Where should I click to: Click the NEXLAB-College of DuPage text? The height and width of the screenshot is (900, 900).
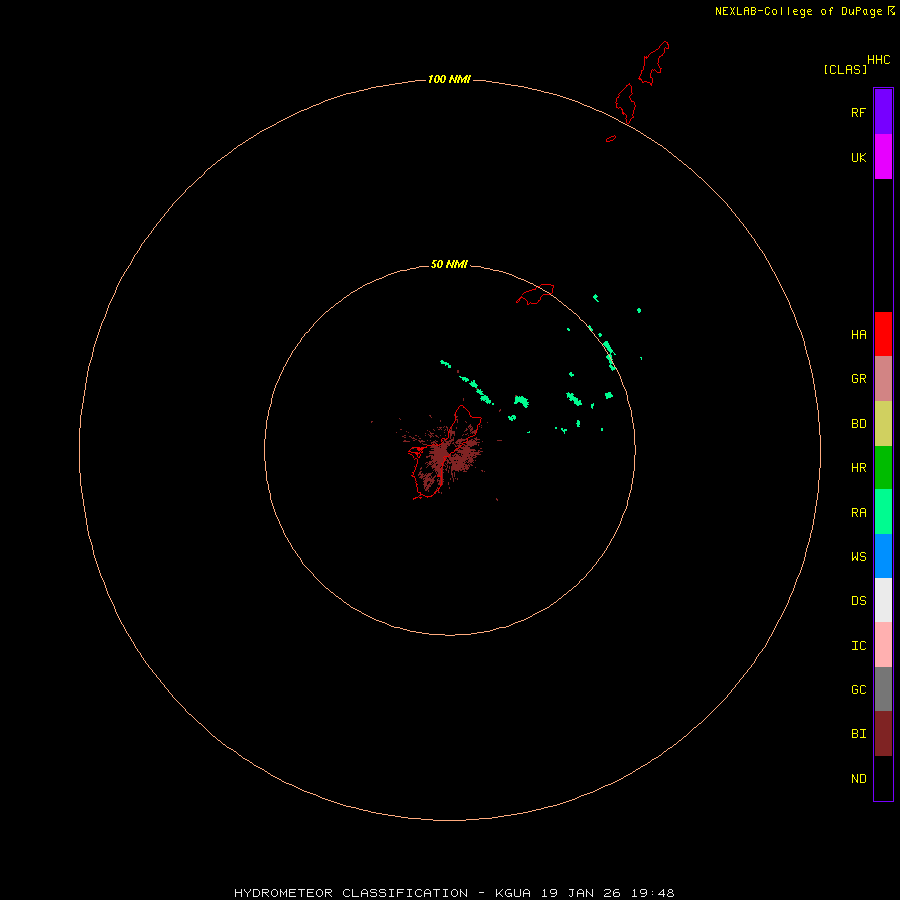(798, 11)
